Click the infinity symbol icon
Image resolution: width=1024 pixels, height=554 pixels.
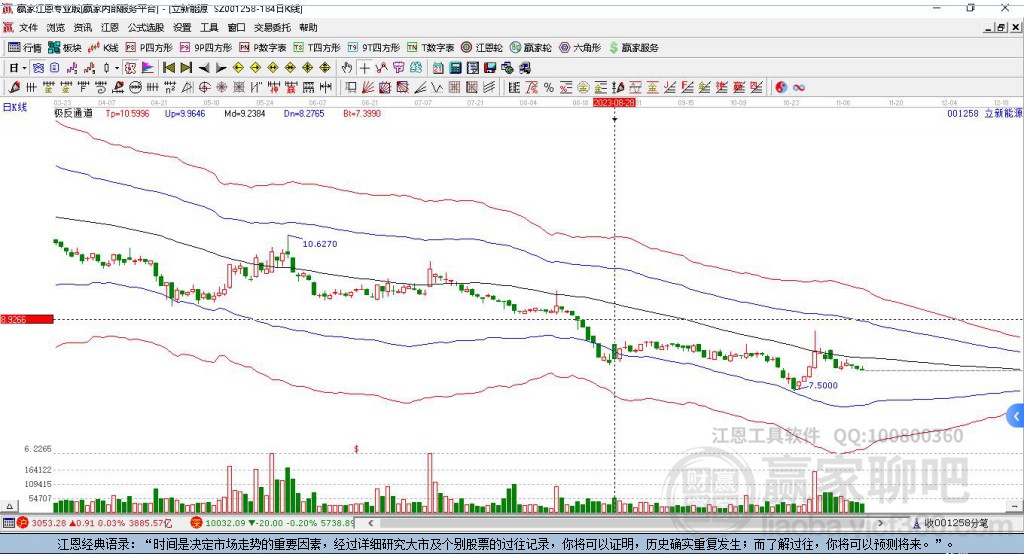[799, 88]
